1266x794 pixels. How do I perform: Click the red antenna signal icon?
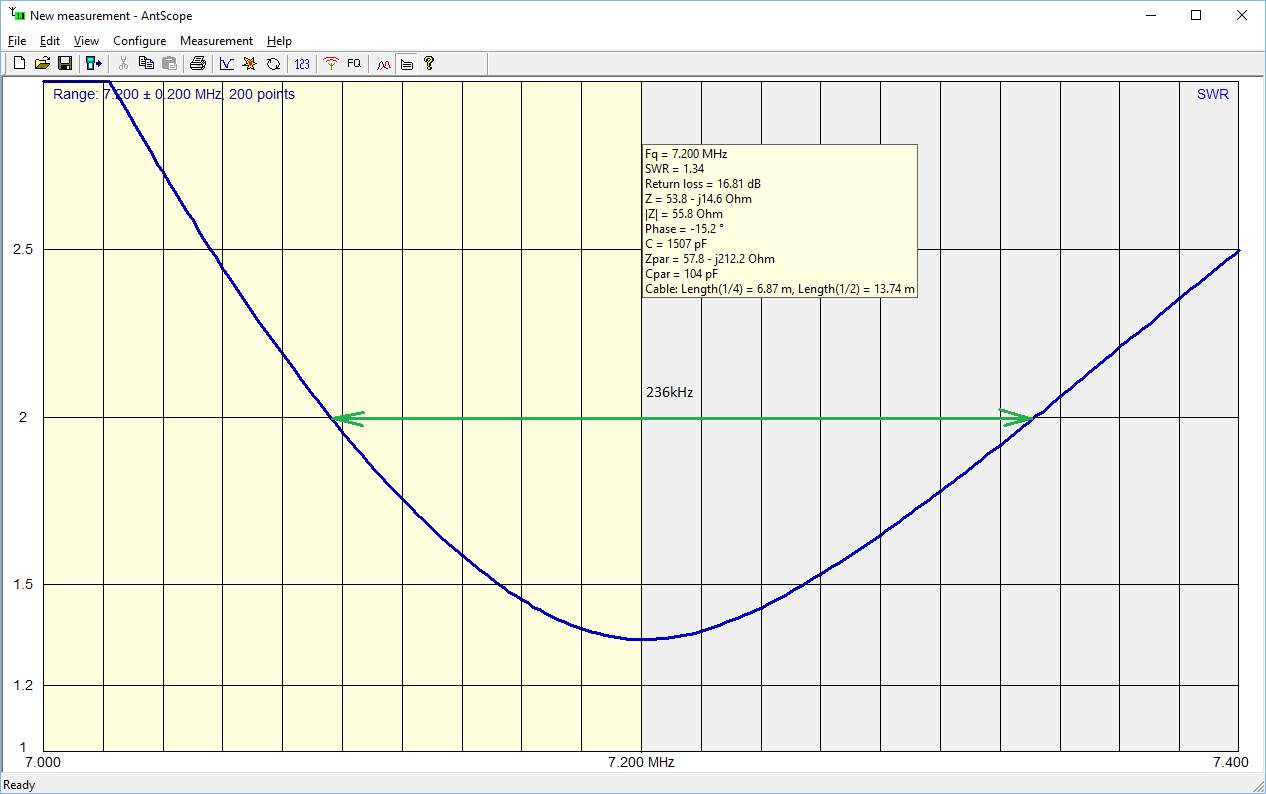[x=331, y=64]
